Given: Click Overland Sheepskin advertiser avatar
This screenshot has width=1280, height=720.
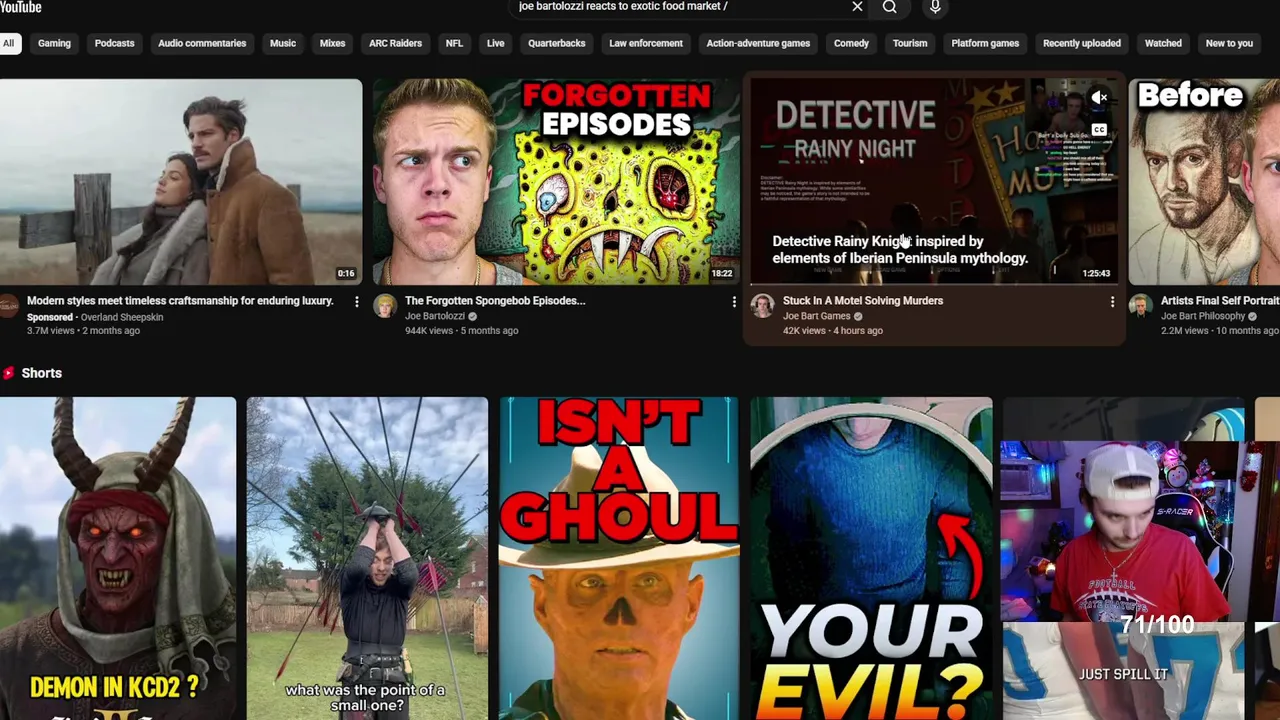Looking at the screenshot, I should [x=8, y=306].
